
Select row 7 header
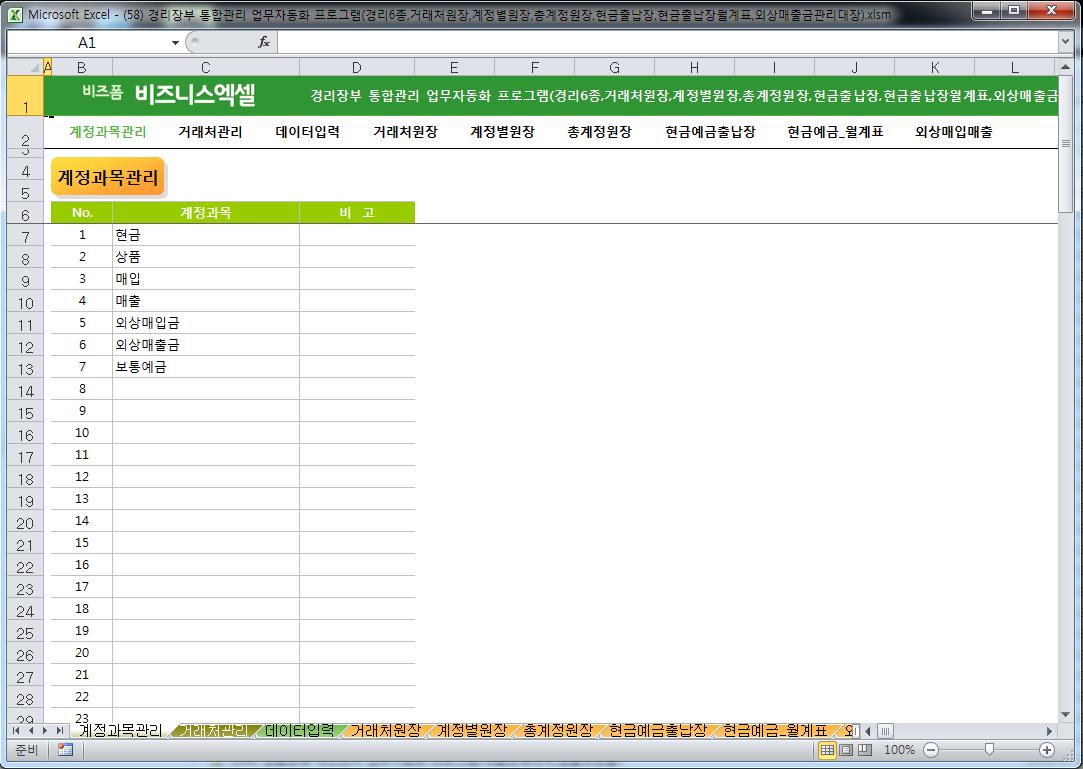coord(25,237)
